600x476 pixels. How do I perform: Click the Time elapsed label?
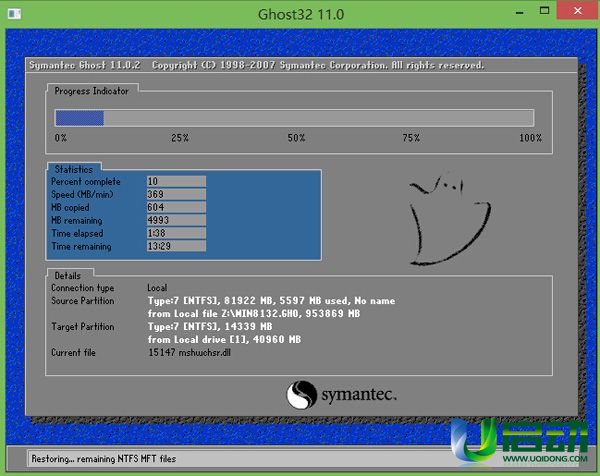[77, 233]
